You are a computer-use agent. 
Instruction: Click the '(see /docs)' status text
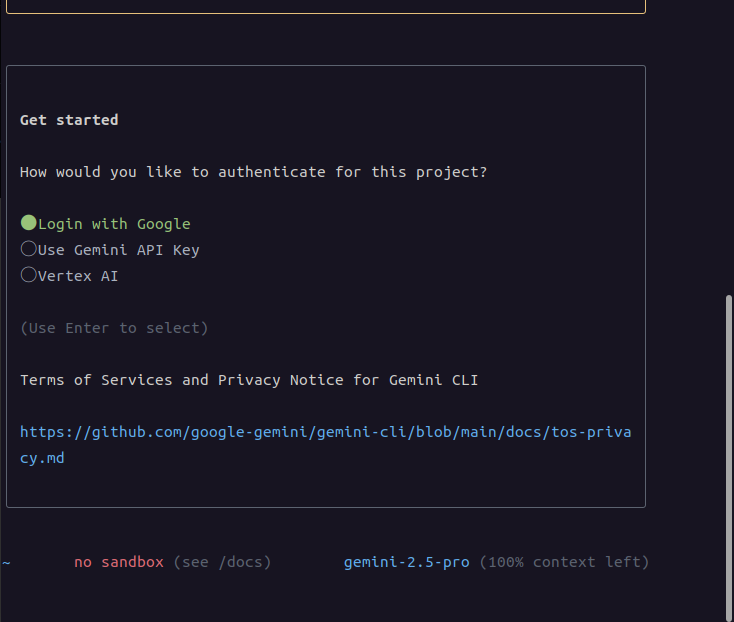(x=222, y=562)
